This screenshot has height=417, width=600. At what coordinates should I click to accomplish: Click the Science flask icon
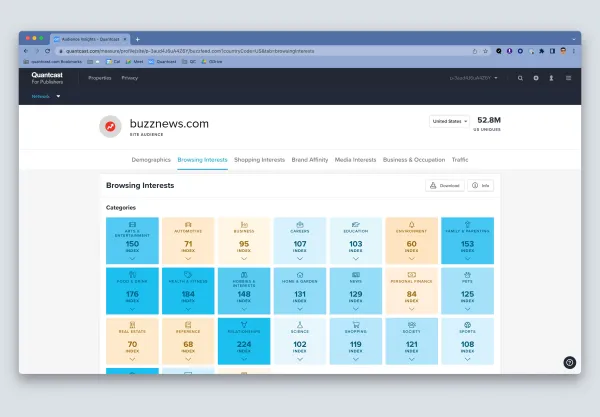coord(300,325)
